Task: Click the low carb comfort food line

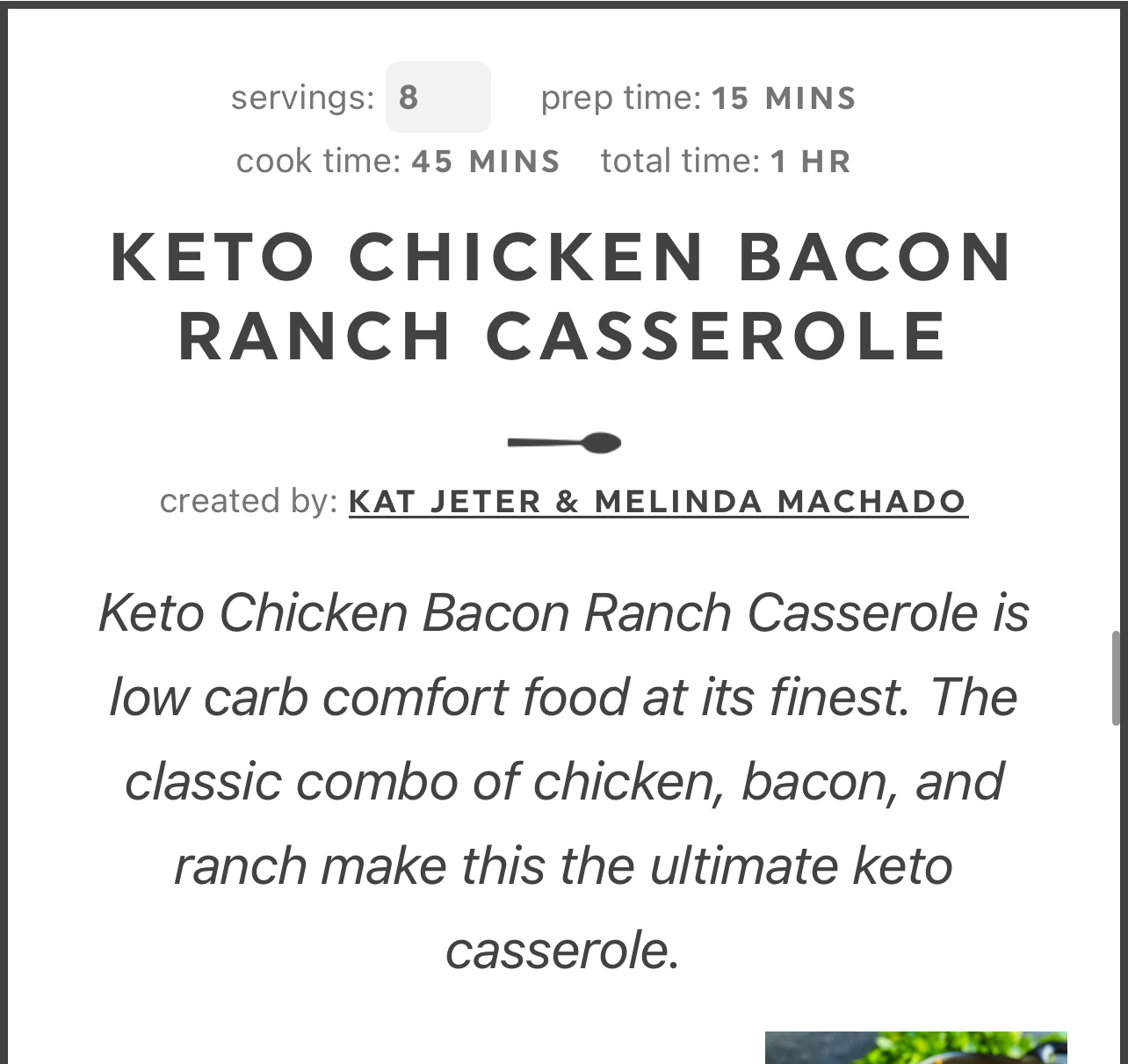Action: click(563, 697)
